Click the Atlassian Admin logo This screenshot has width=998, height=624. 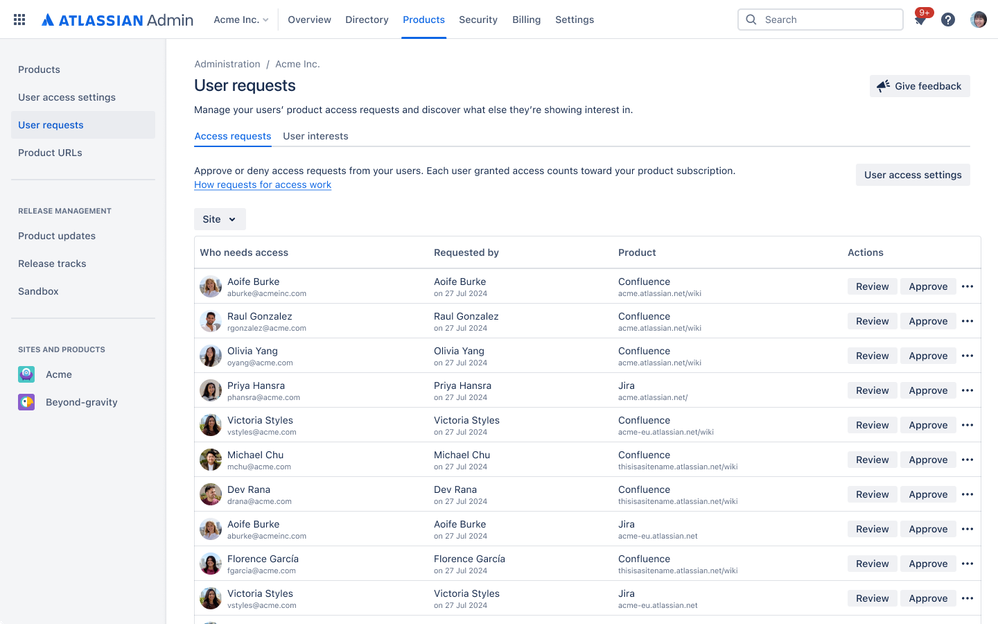[x=118, y=20]
